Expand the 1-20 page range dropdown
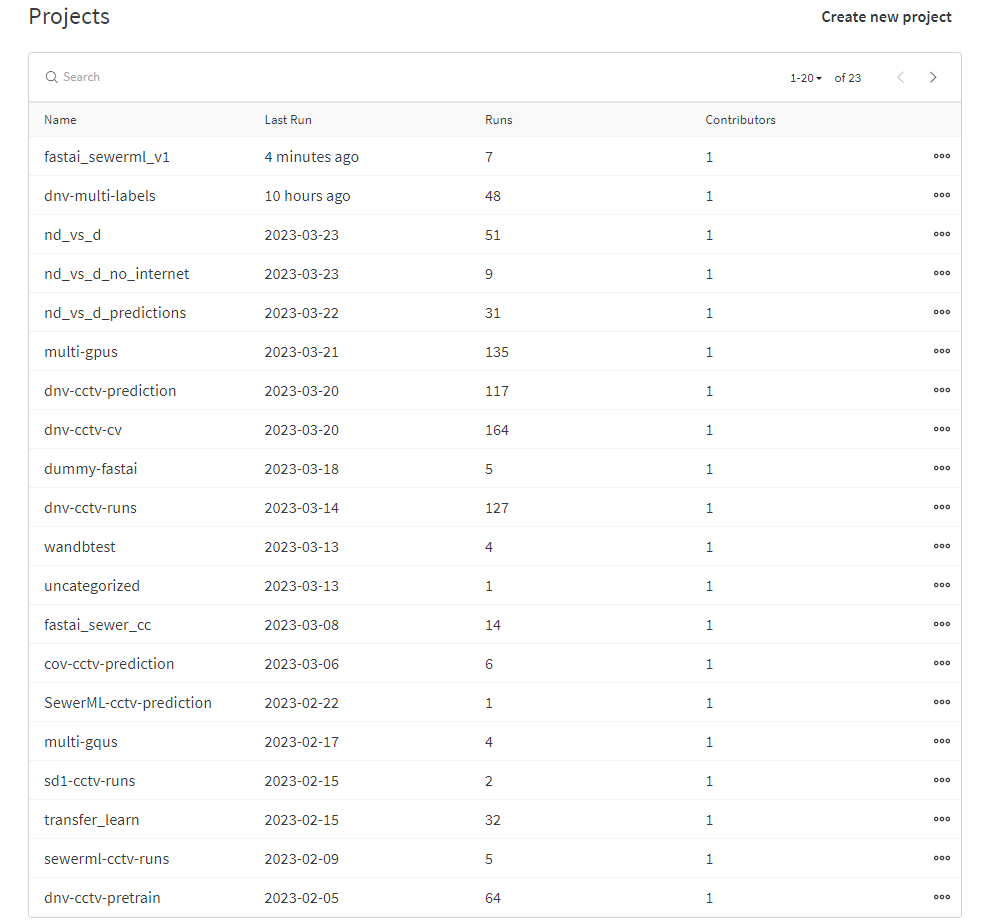Screen dimensions: 982x921 [x=805, y=78]
